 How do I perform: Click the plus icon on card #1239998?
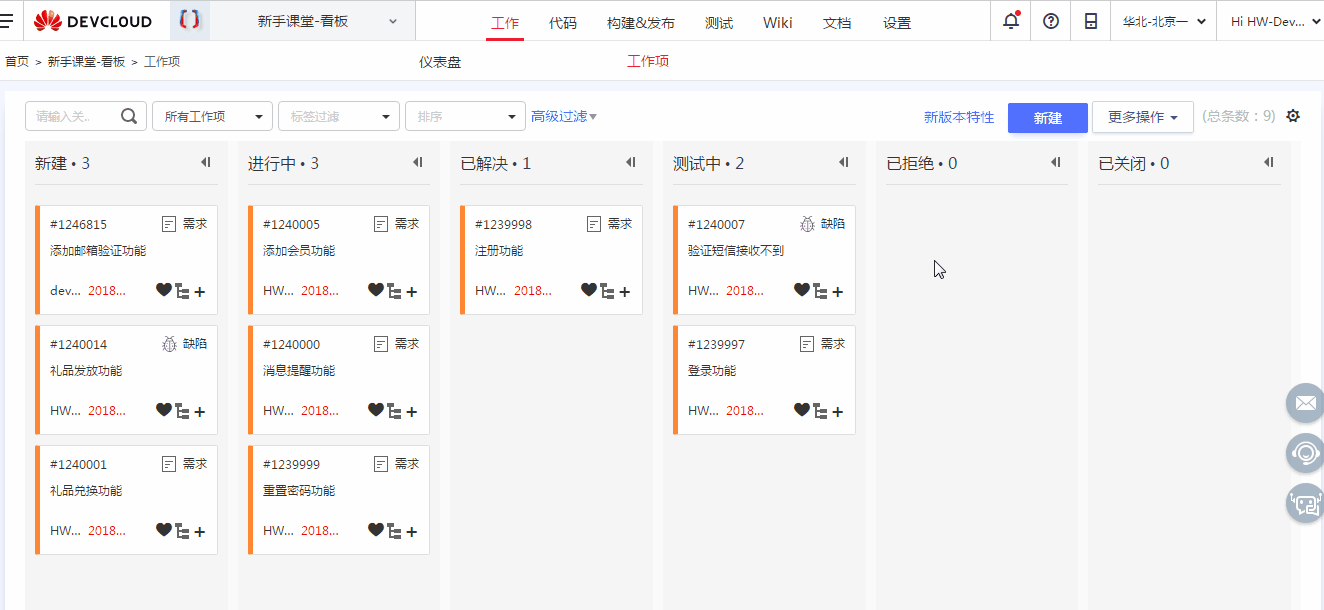pos(625,291)
